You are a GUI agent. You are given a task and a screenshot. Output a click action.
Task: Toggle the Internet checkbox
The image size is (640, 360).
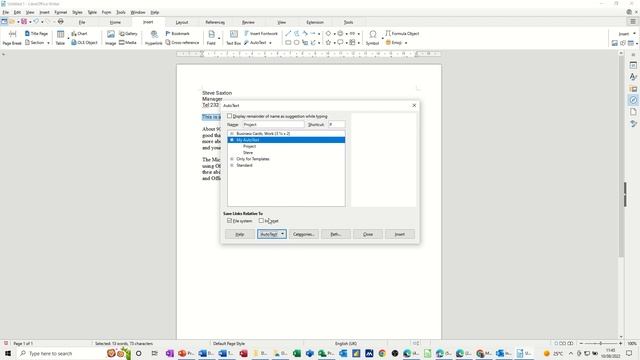[261, 221]
